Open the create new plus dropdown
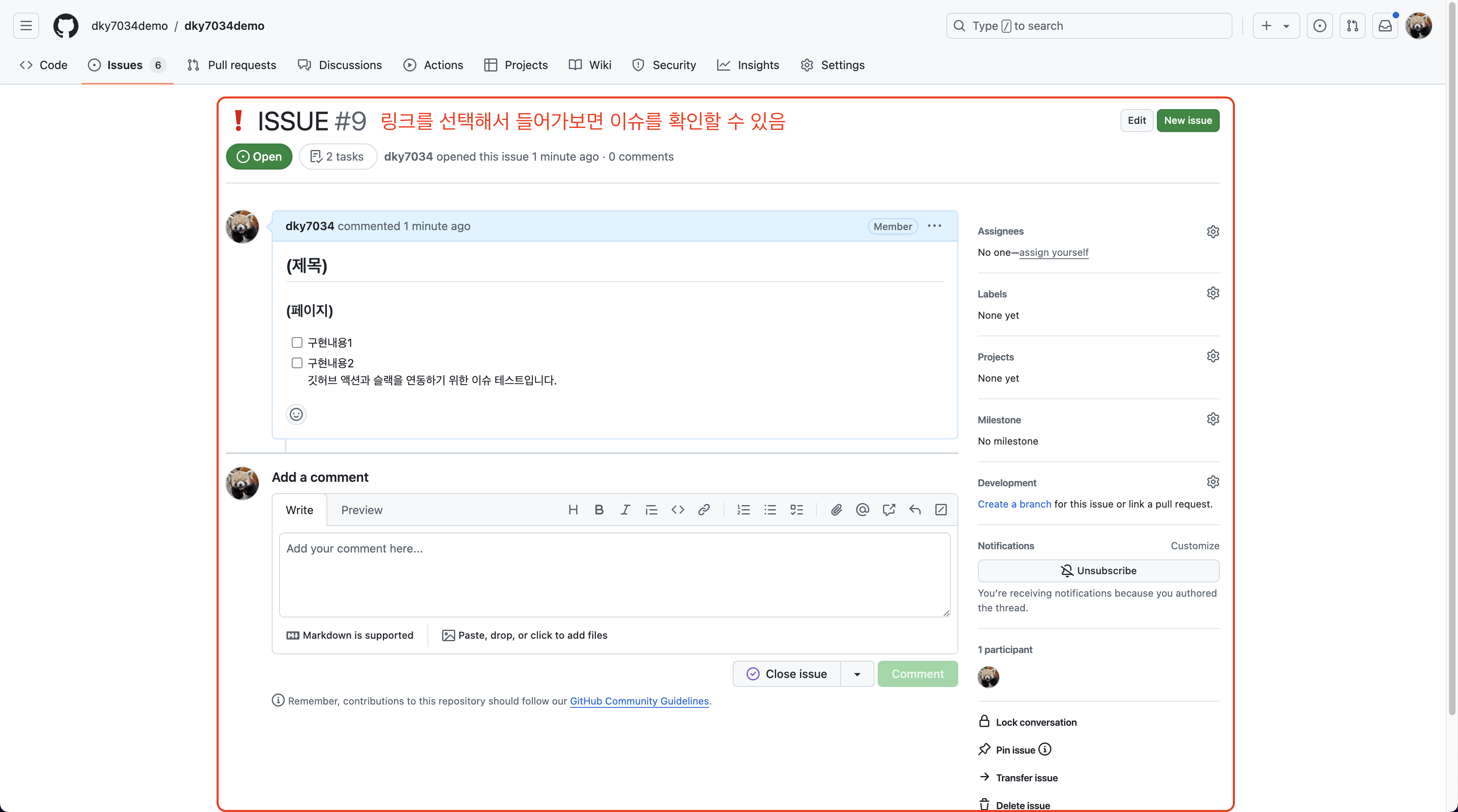The width and height of the screenshot is (1458, 812). pos(1275,26)
